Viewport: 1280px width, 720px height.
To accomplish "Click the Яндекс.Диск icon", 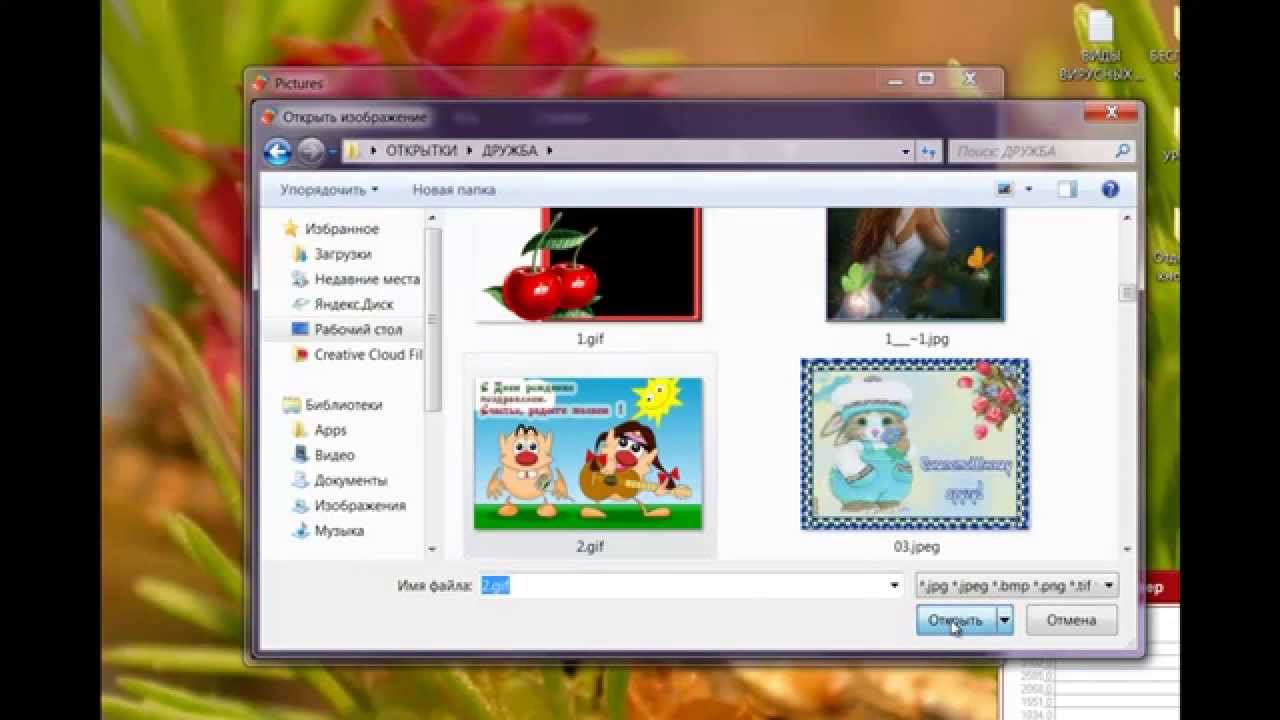I will [x=300, y=304].
